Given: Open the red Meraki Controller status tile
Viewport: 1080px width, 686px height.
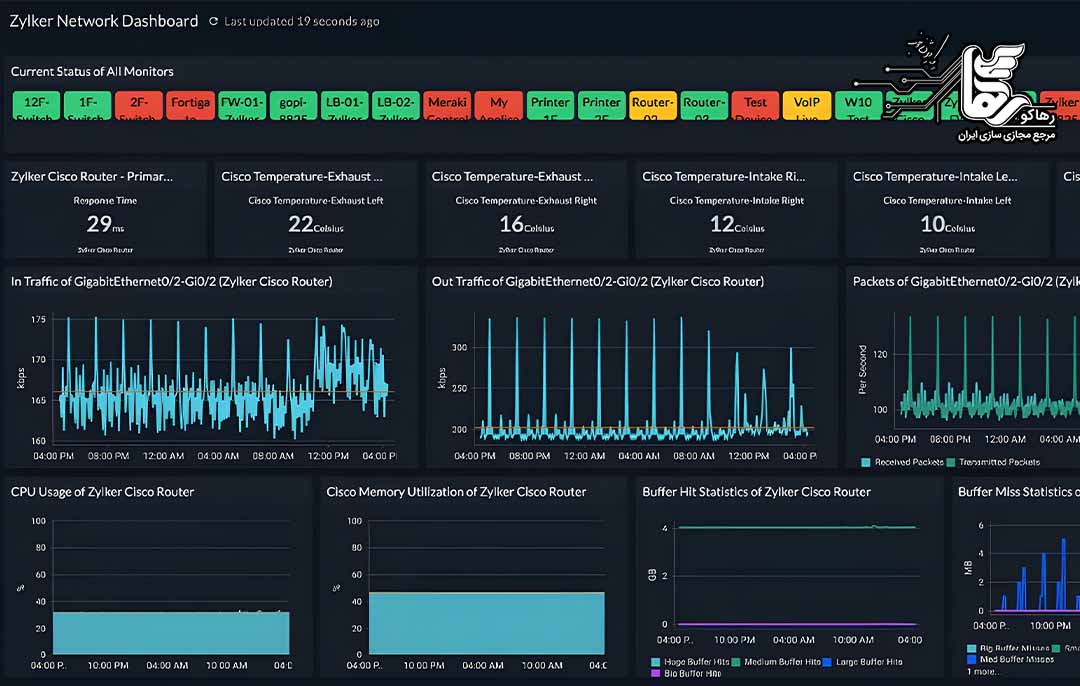Looking at the screenshot, I should [447, 105].
